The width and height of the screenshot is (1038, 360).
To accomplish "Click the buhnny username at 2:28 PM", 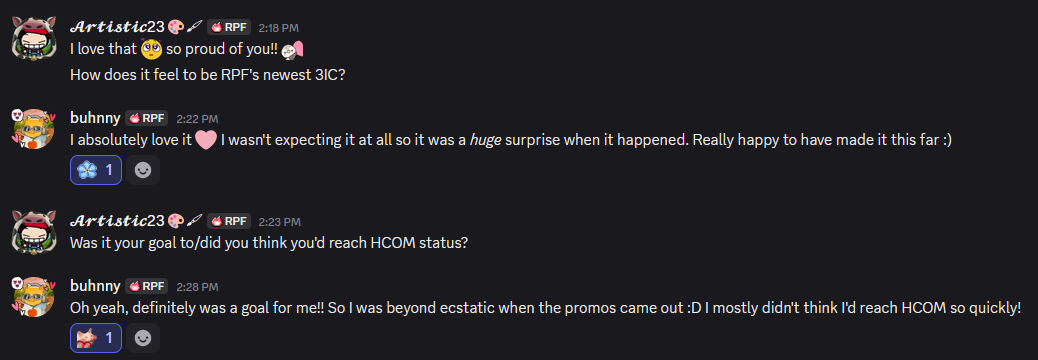I will [95, 286].
